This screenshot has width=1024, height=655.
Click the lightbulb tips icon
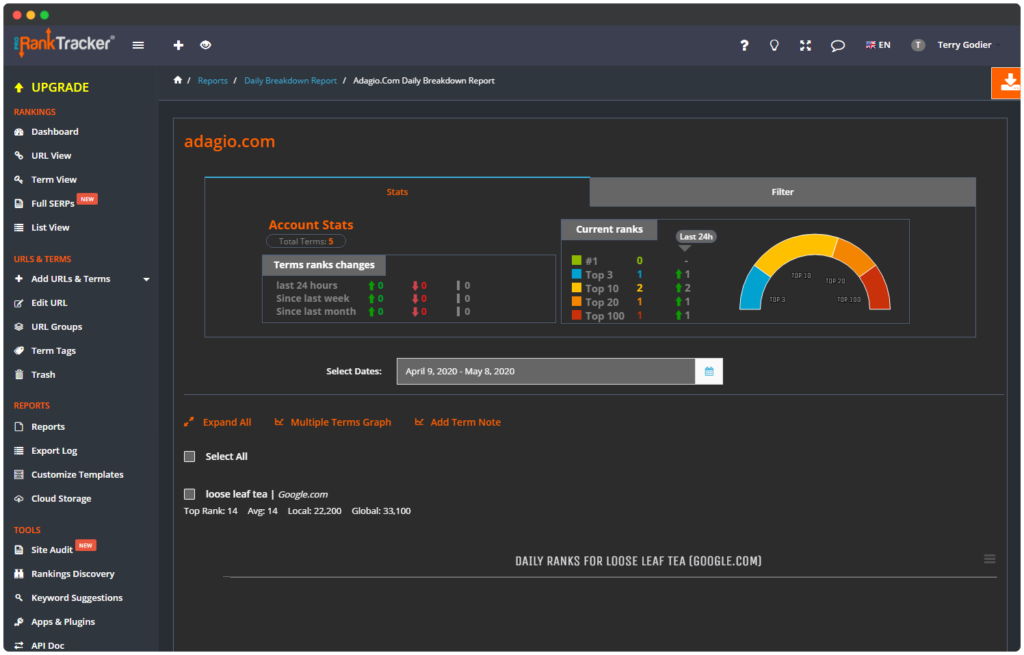click(x=774, y=45)
